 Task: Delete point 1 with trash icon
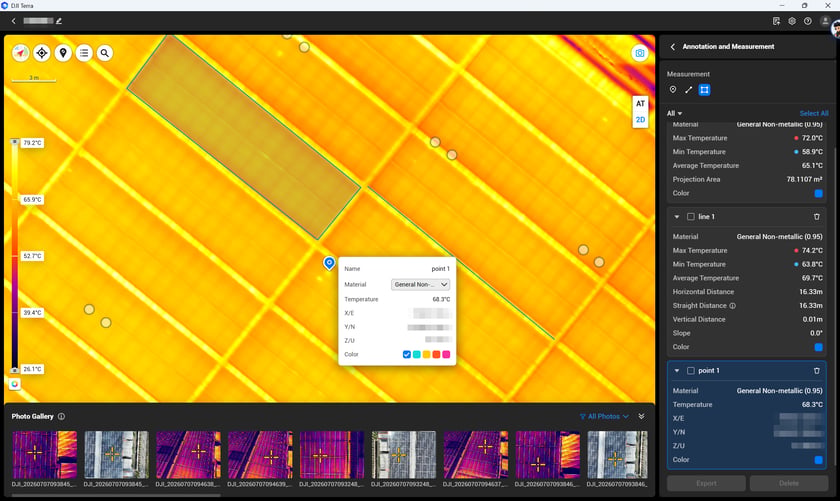point(816,370)
